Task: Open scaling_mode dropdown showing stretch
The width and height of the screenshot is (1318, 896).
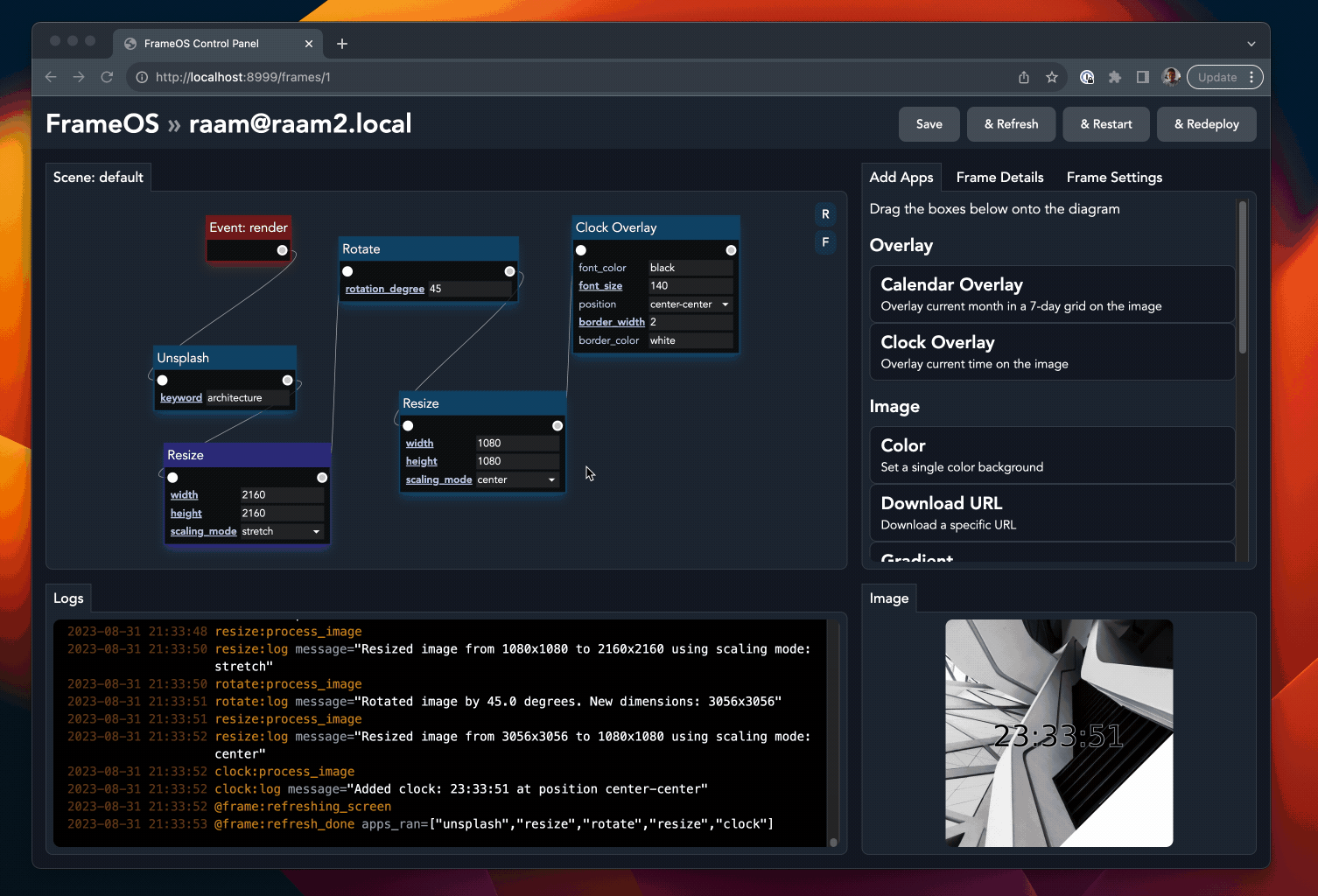Action: (x=281, y=531)
